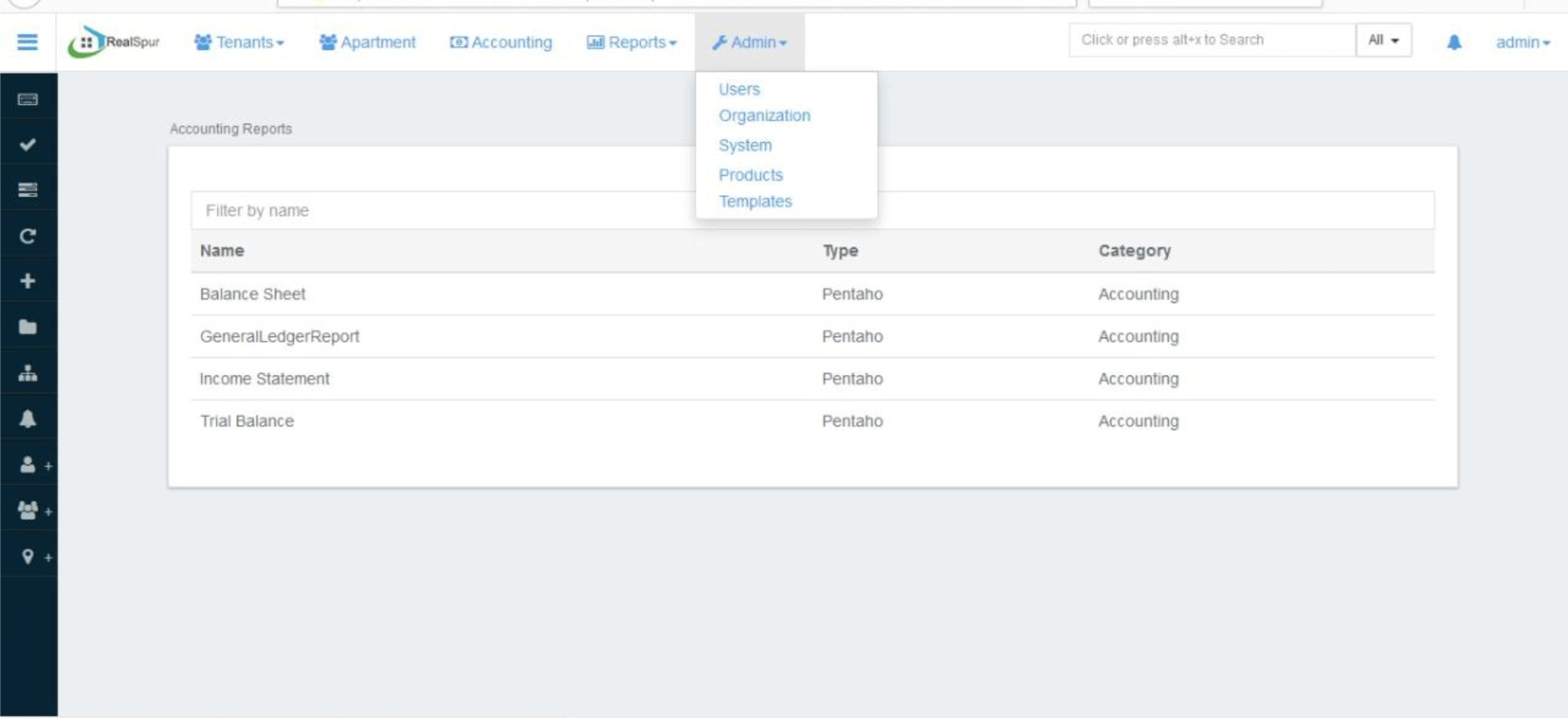This screenshot has height=718, width=1568.
Task: Toggle the hamburger menu icon
Action: 27,42
